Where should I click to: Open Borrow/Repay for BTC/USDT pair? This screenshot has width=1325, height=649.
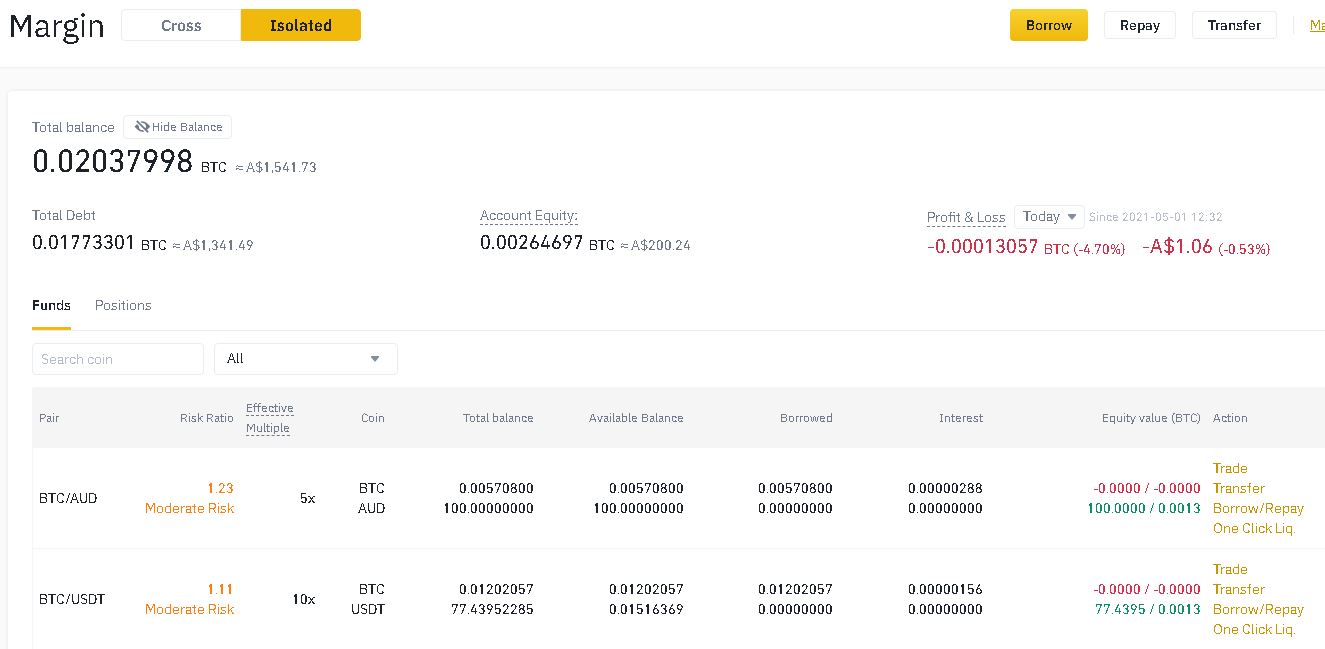point(1258,609)
